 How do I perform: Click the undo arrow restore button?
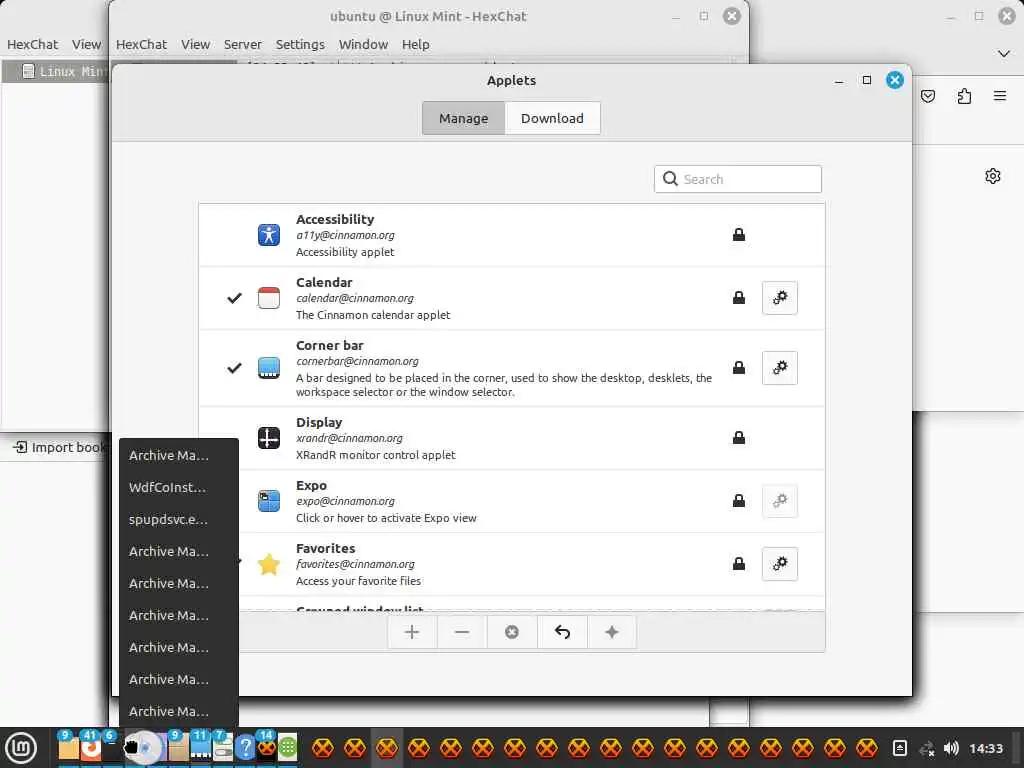(x=562, y=632)
